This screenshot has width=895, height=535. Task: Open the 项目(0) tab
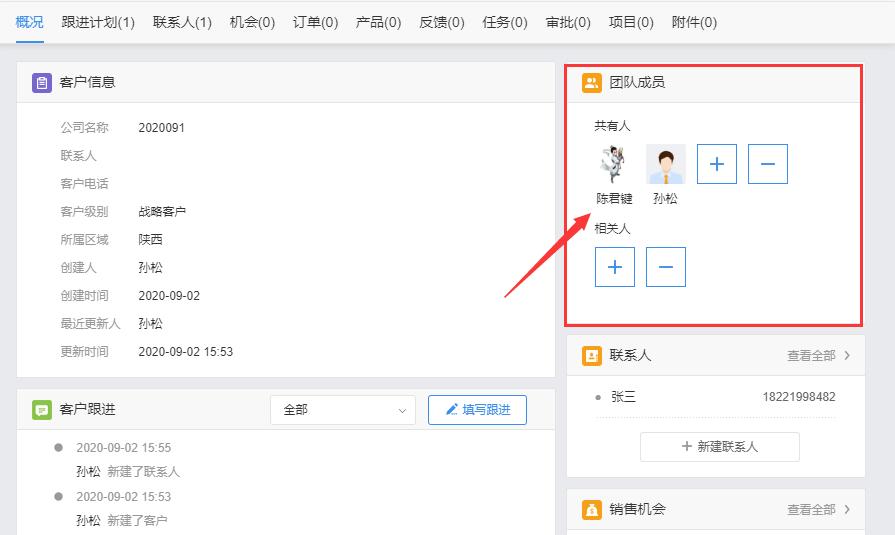[631, 22]
